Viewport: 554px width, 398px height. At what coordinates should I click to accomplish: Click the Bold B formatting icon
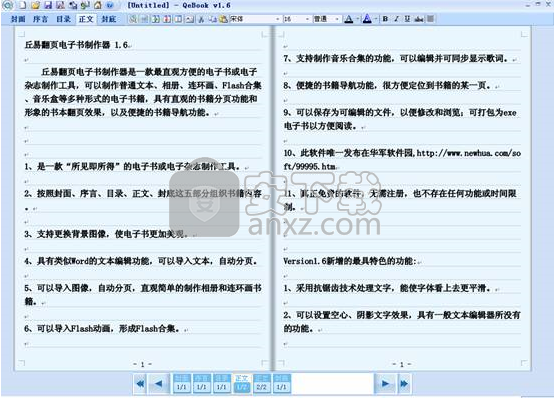(385, 19)
